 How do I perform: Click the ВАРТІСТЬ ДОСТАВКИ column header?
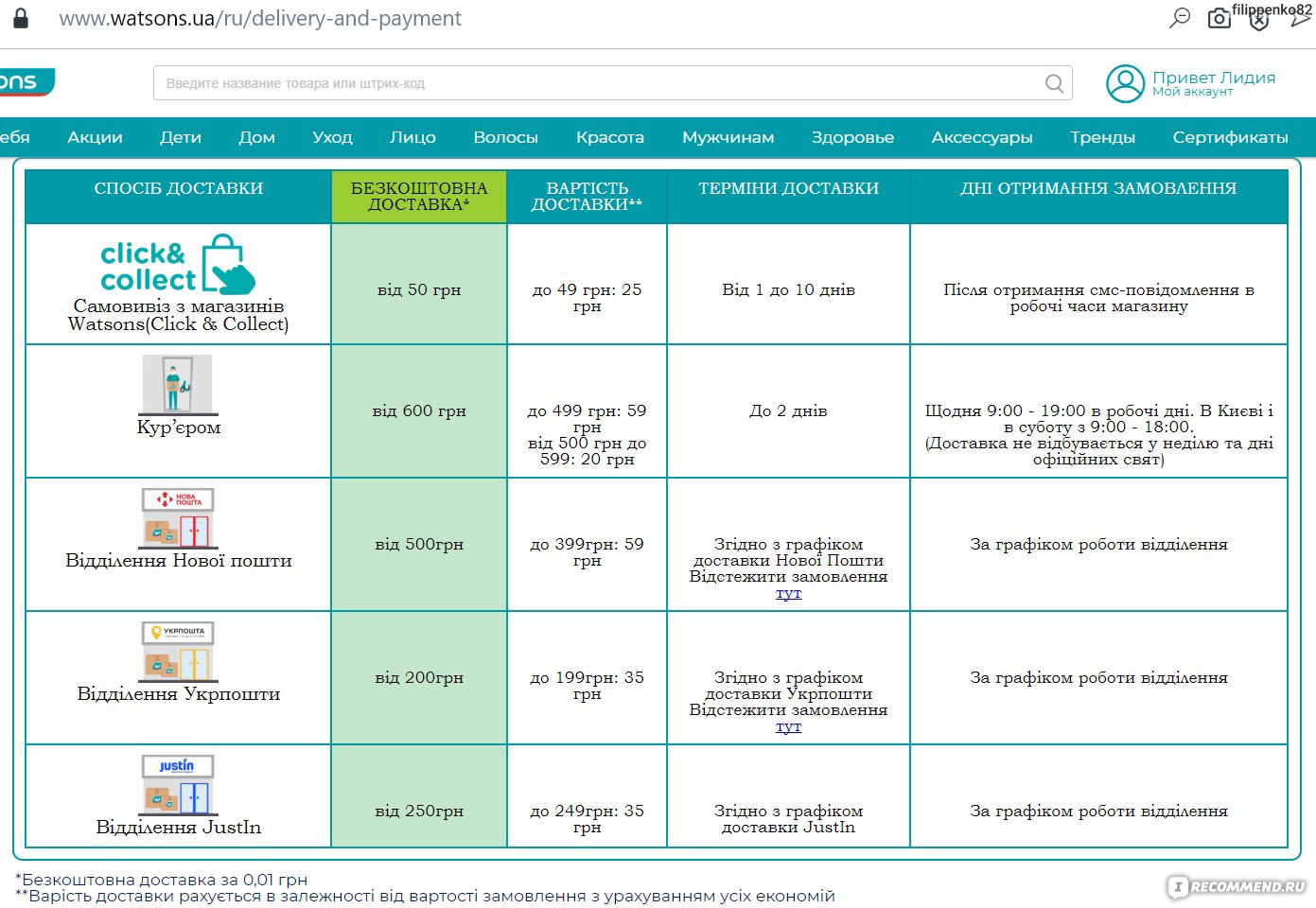(587, 197)
